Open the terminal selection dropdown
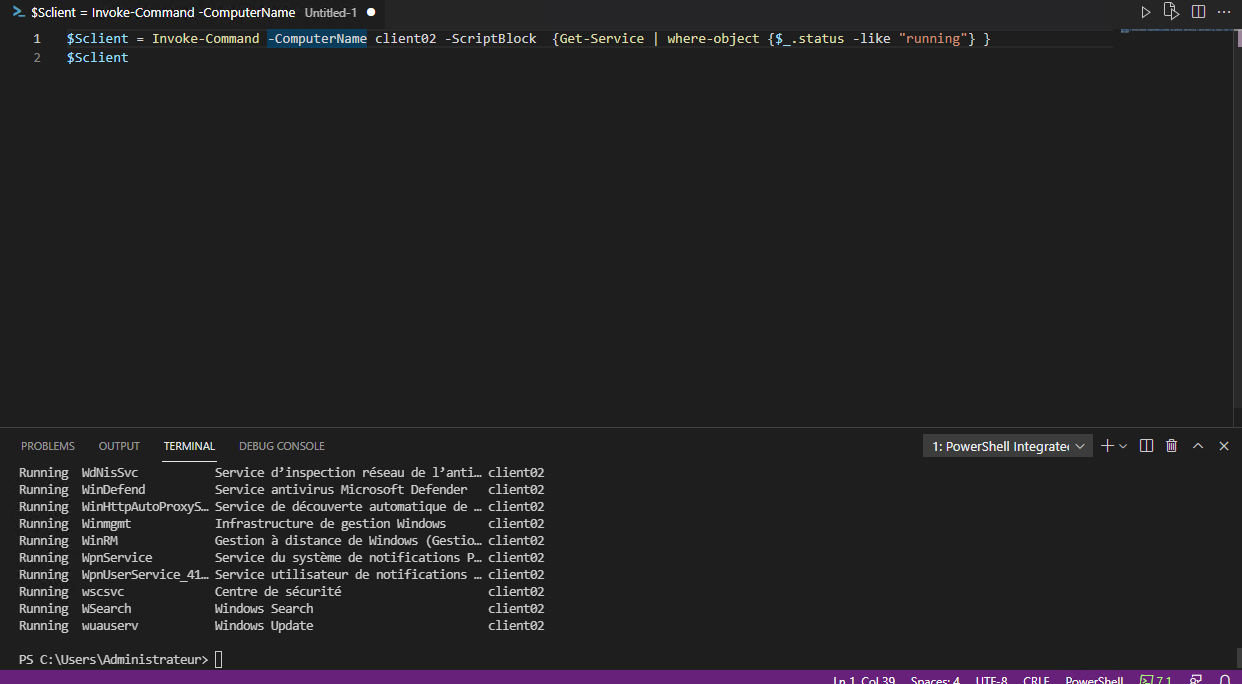 pyautogui.click(x=1006, y=445)
